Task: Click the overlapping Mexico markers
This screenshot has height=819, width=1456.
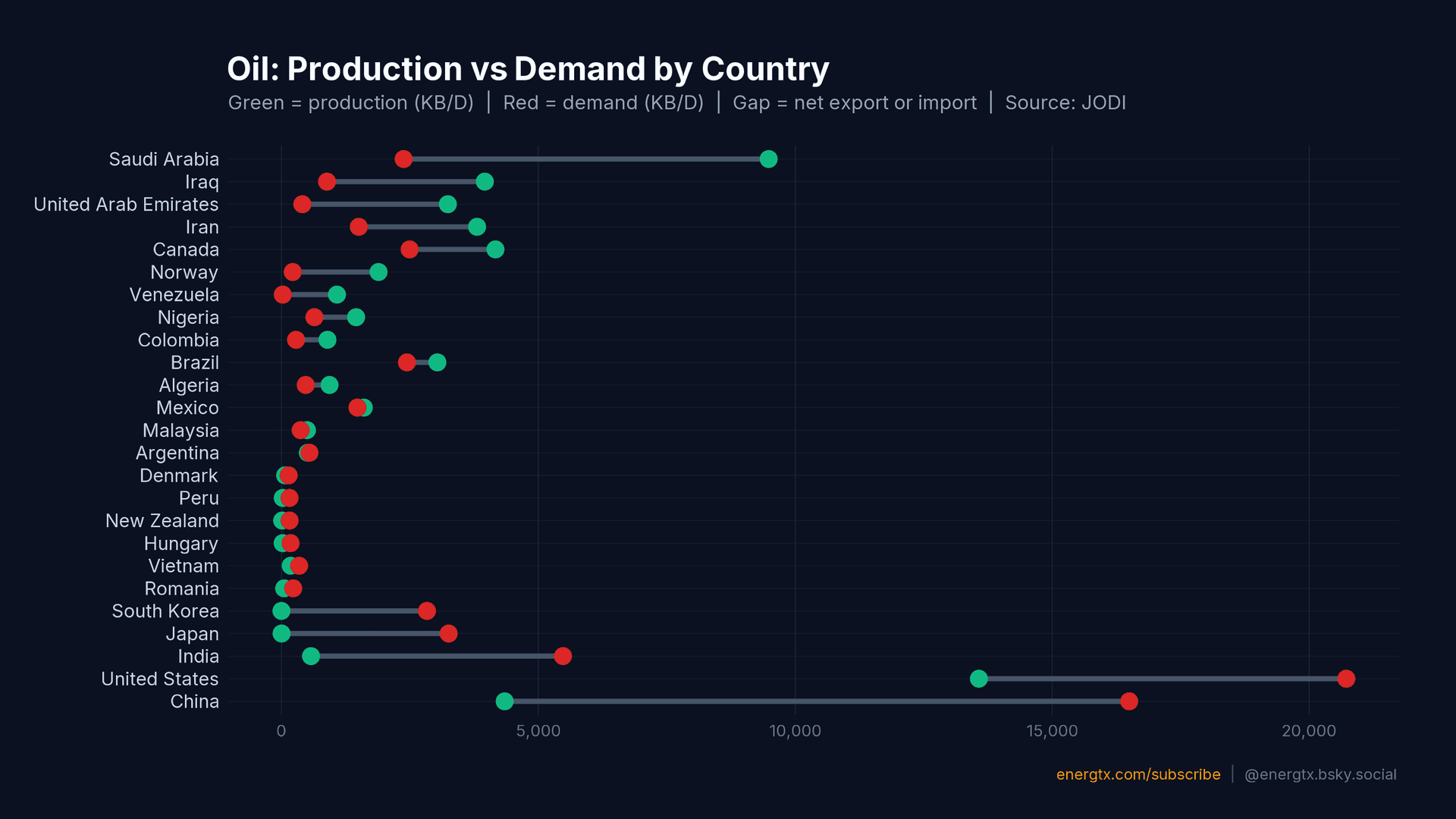Action: [x=362, y=407]
